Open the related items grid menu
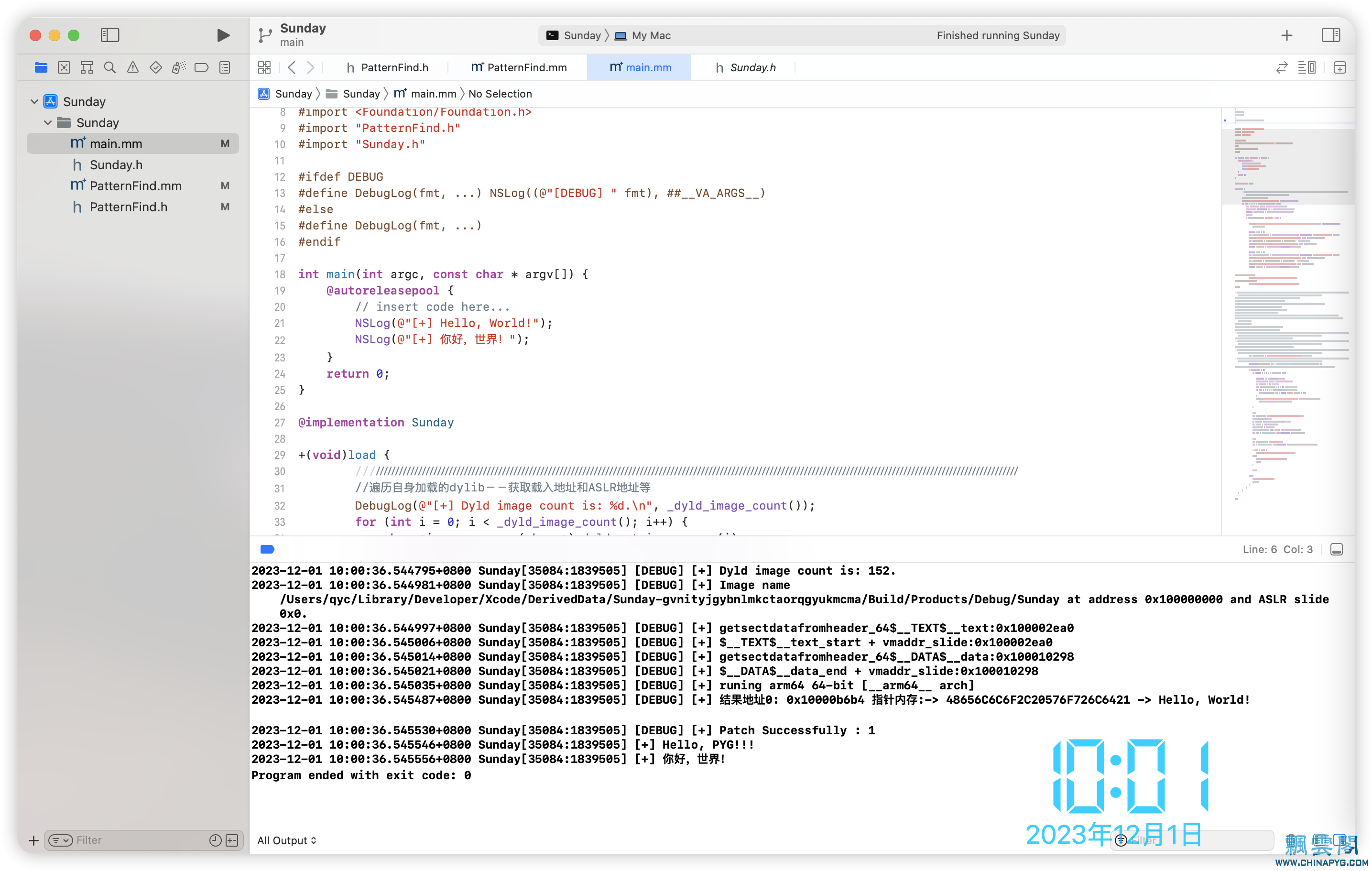Viewport: 1372px width, 871px height. (264, 67)
